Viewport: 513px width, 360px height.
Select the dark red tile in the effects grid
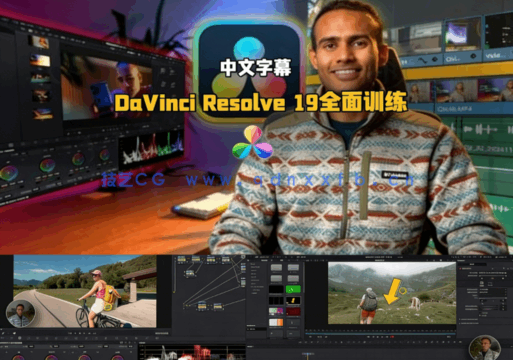point(293,312)
